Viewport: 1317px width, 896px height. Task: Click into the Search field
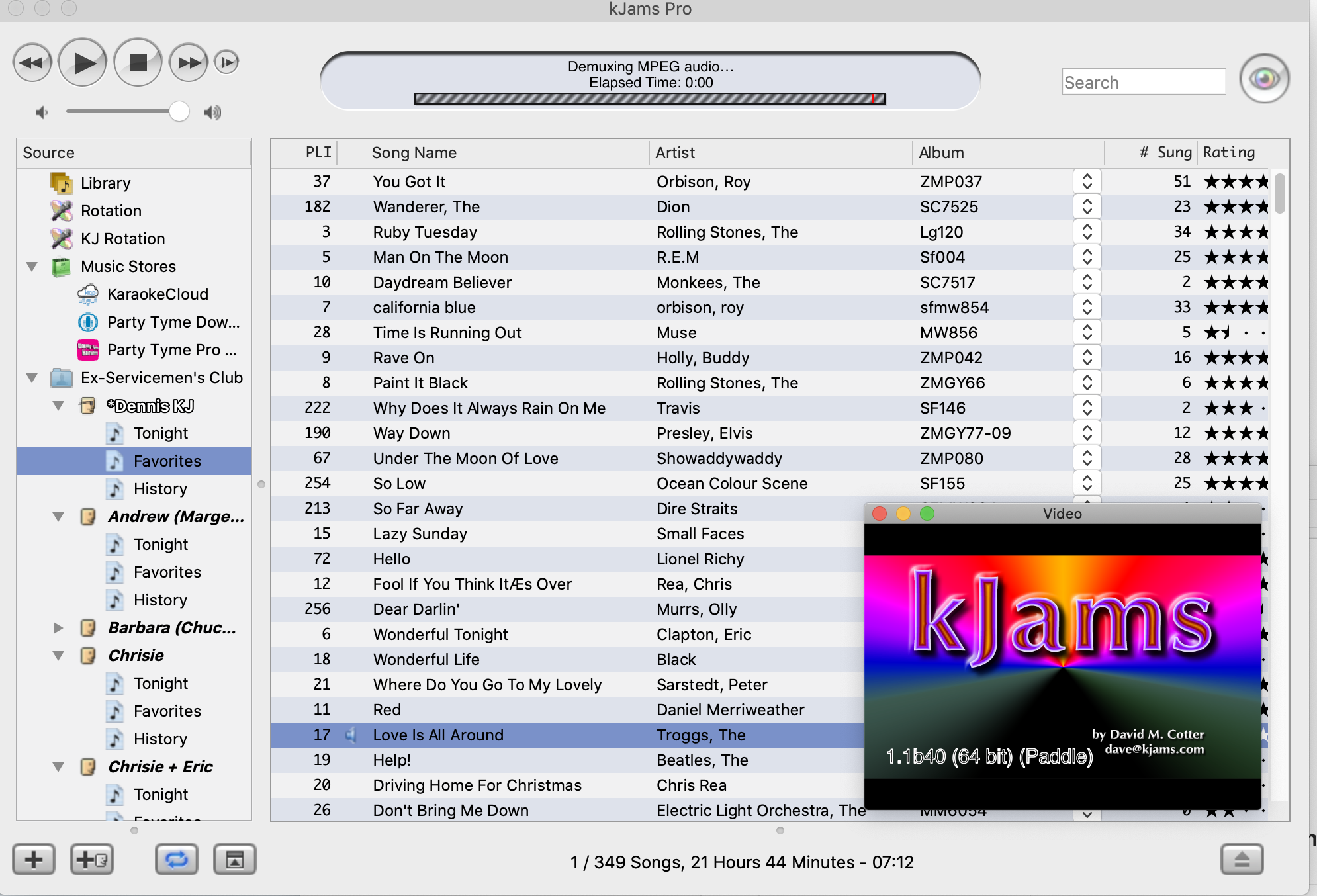[1144, 83]
